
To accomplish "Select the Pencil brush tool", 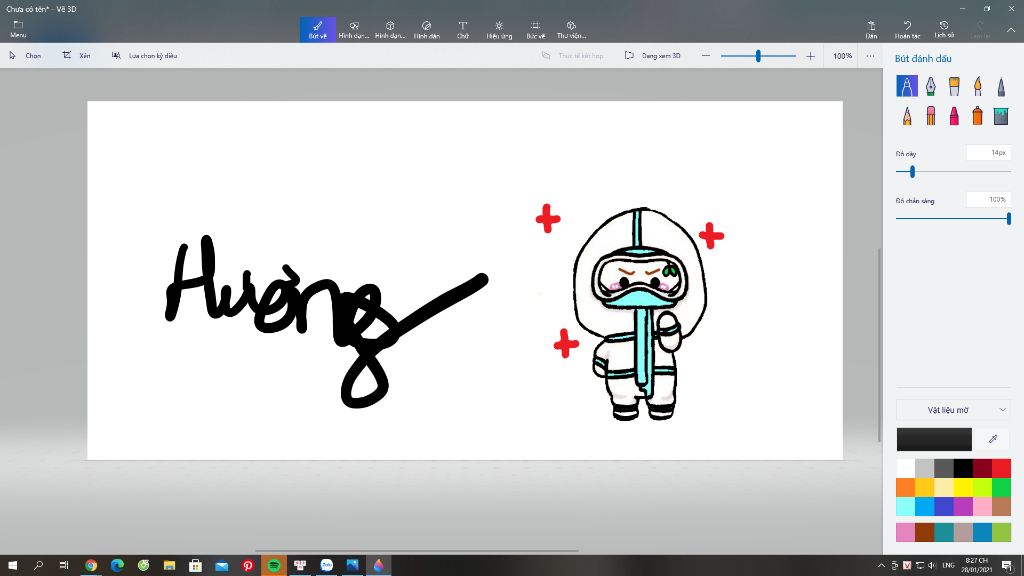I will tap(906, 116).
